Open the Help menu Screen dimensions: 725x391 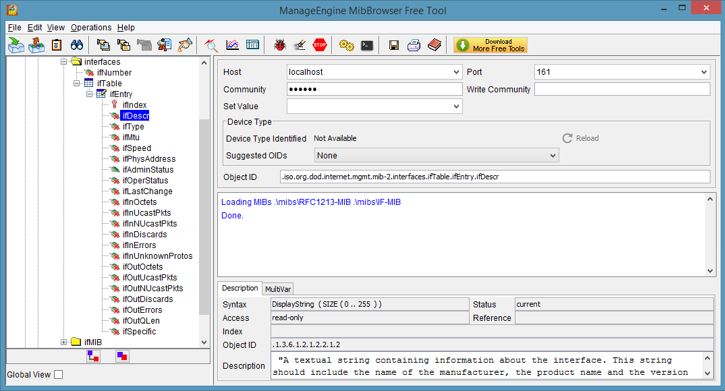pos(126,27)
